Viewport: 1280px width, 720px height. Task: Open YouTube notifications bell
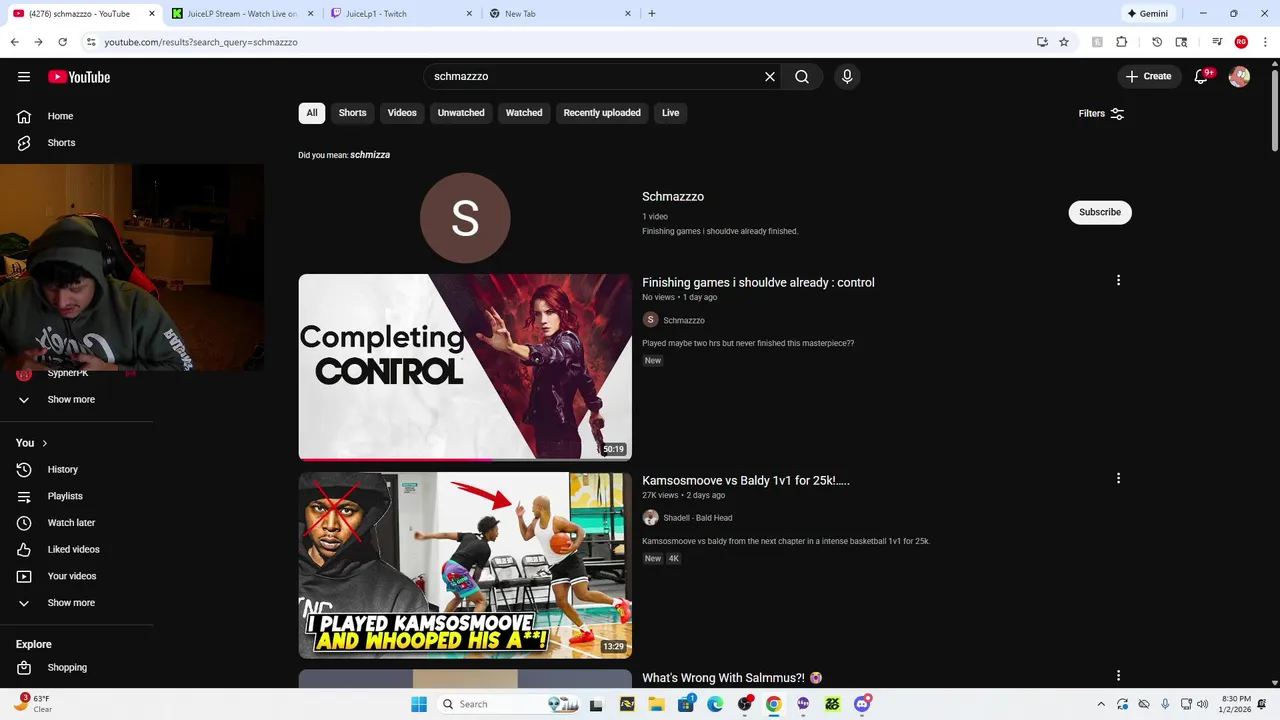click(x=1202, y=77)
